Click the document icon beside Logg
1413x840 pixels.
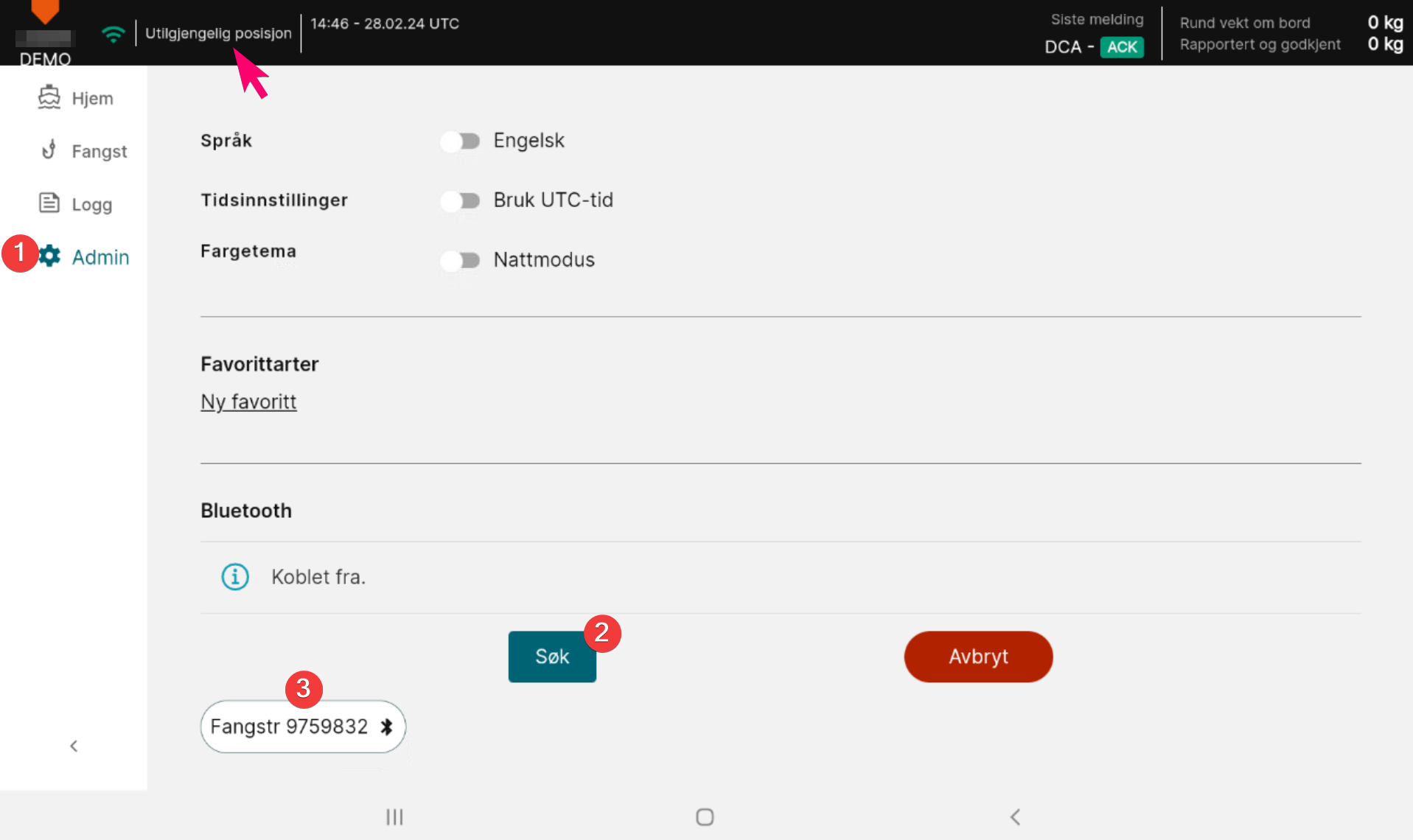coord(49,203)
